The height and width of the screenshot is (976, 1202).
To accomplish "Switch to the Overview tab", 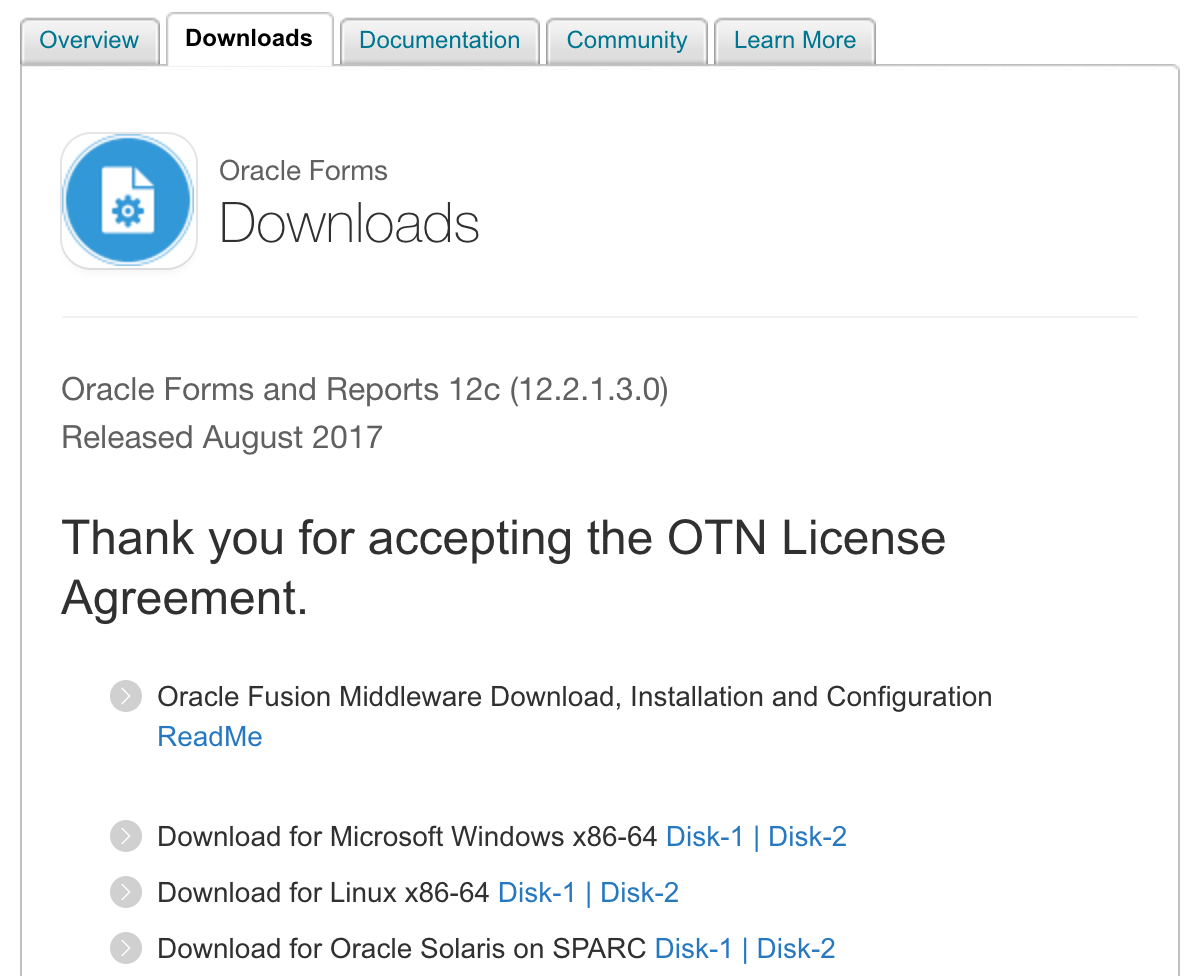I will coord(89,40).
